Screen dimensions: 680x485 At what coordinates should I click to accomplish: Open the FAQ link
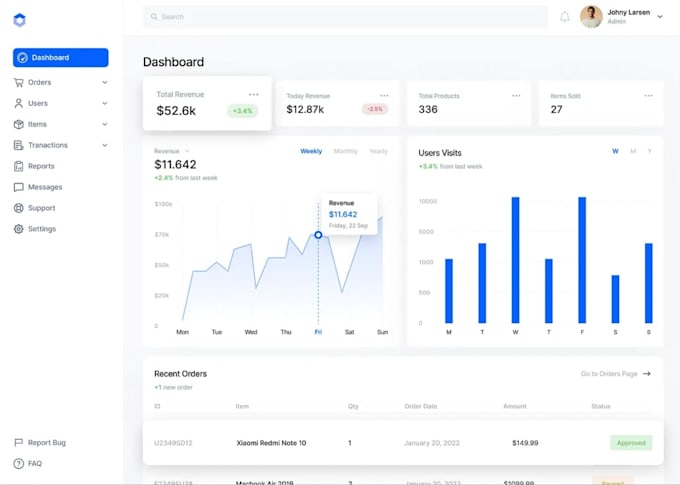coord(35,463)
